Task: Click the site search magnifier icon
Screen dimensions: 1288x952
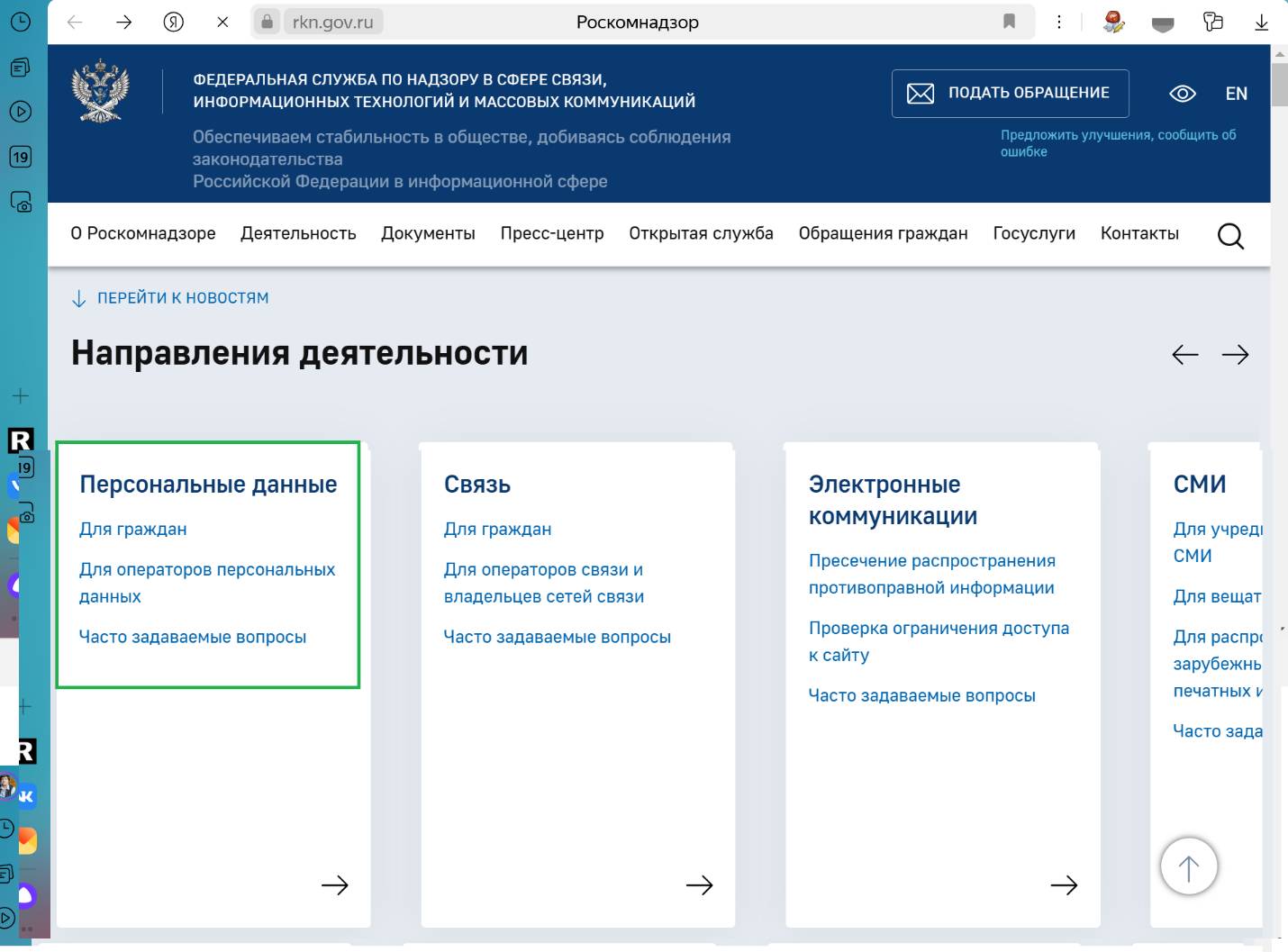Action: tap(1229, 236)
